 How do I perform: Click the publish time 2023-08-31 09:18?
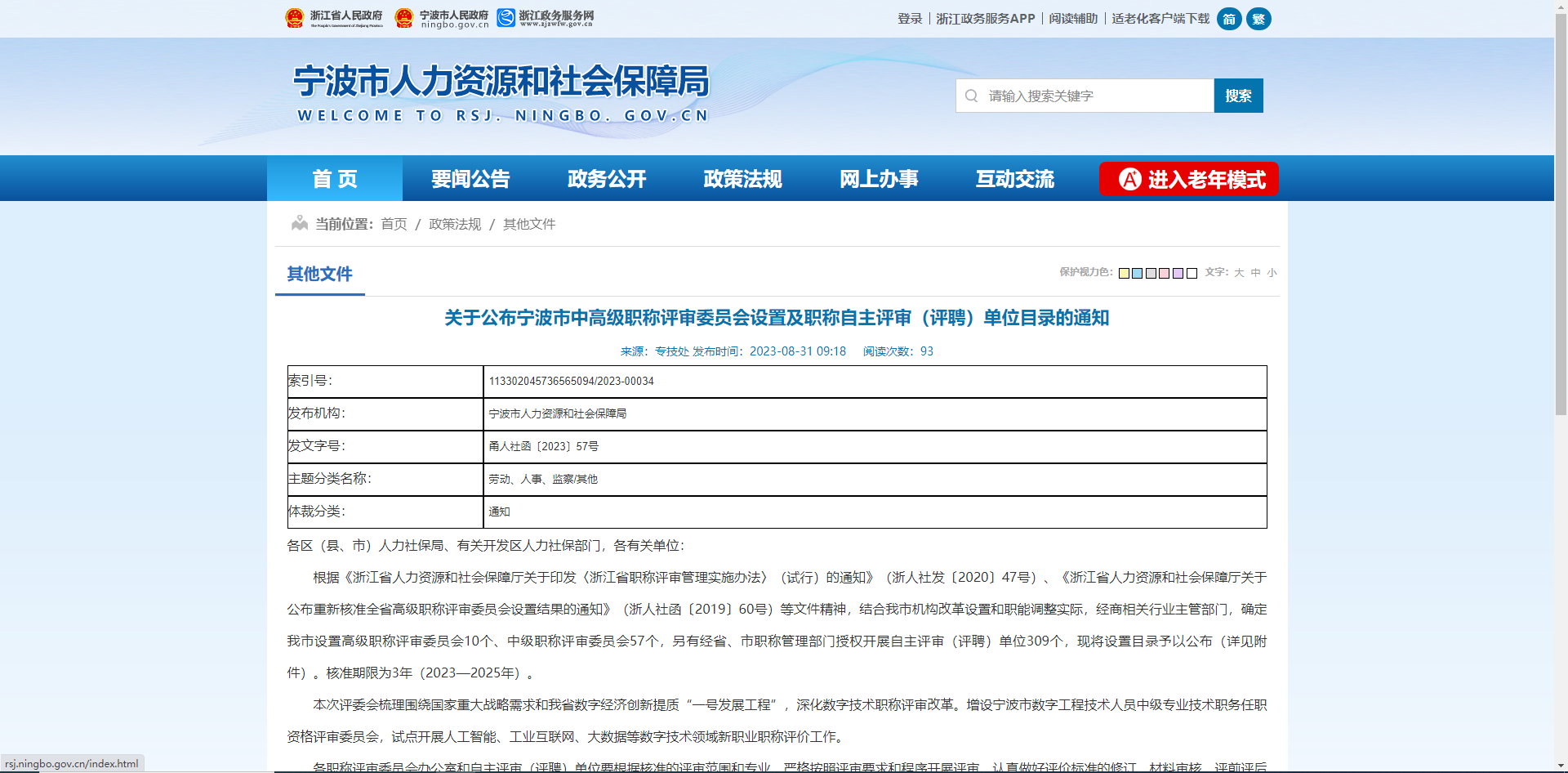(x=798, y=351)
